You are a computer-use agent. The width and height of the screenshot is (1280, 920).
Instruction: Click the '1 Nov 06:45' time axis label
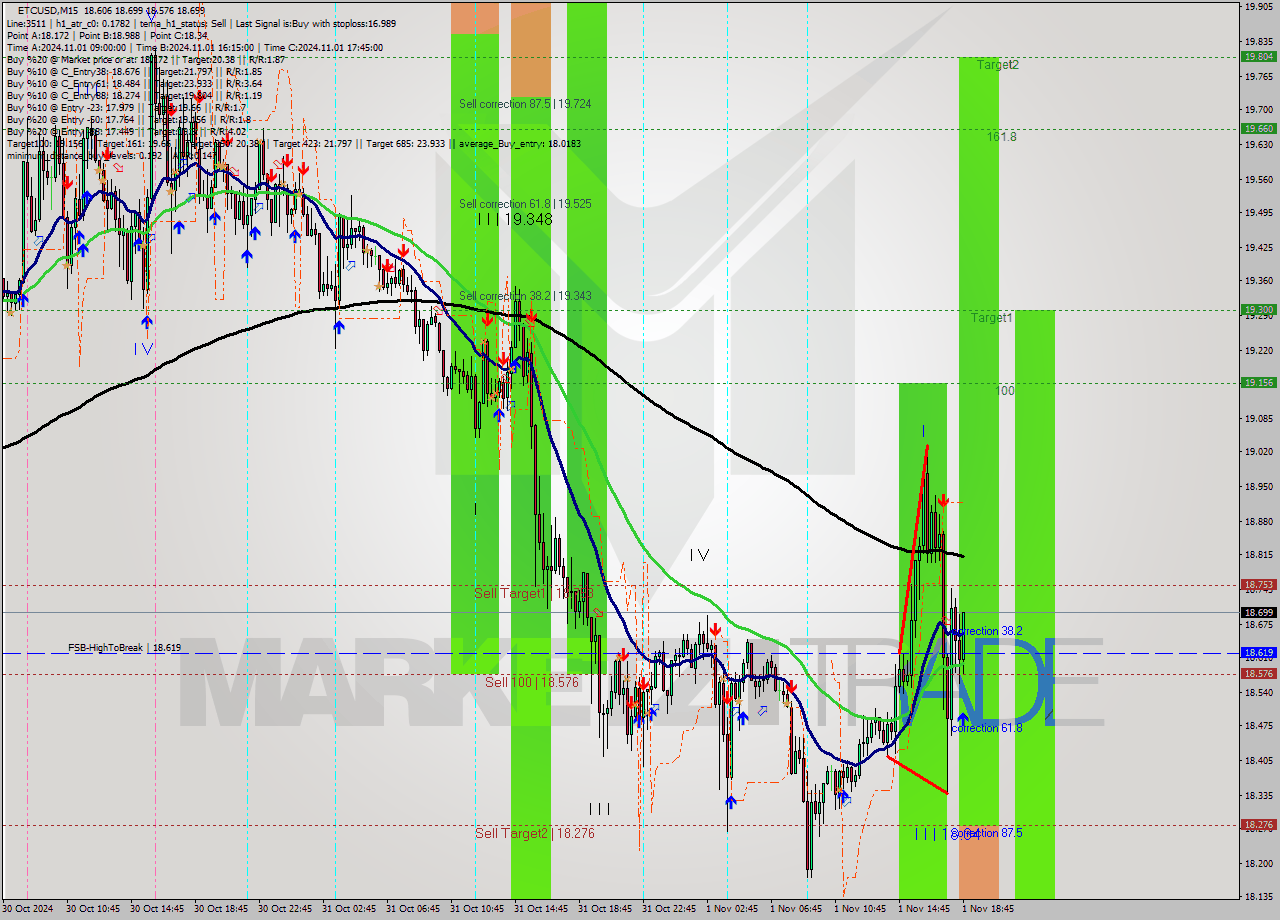(795, 909)
